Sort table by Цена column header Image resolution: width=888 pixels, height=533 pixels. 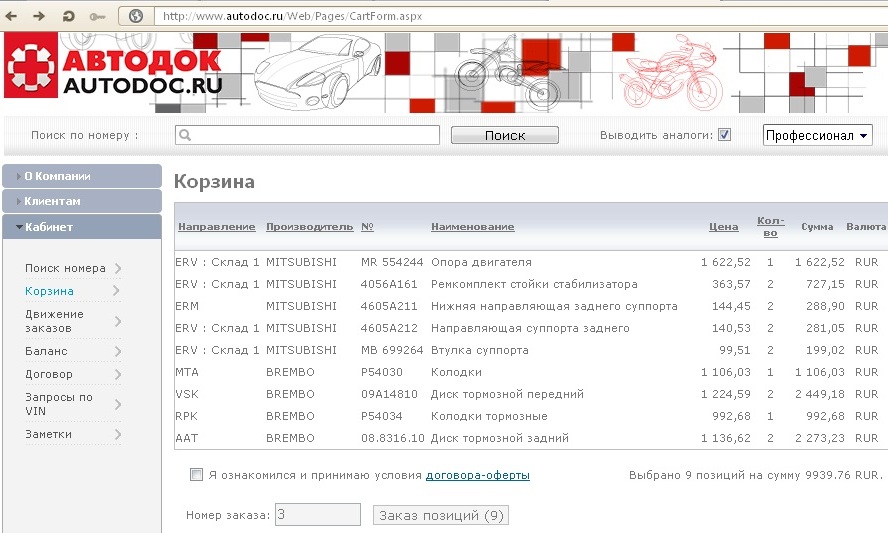723,227
